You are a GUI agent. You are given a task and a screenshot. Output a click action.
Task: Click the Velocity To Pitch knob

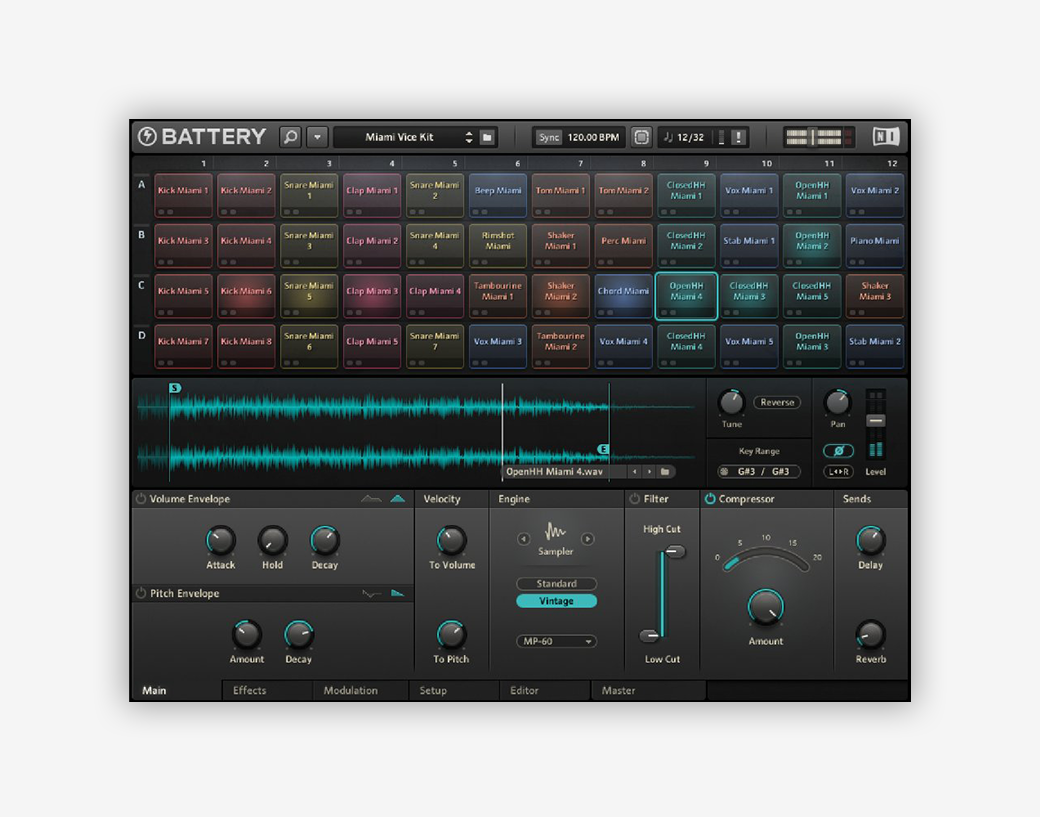[x=451, y=635]
